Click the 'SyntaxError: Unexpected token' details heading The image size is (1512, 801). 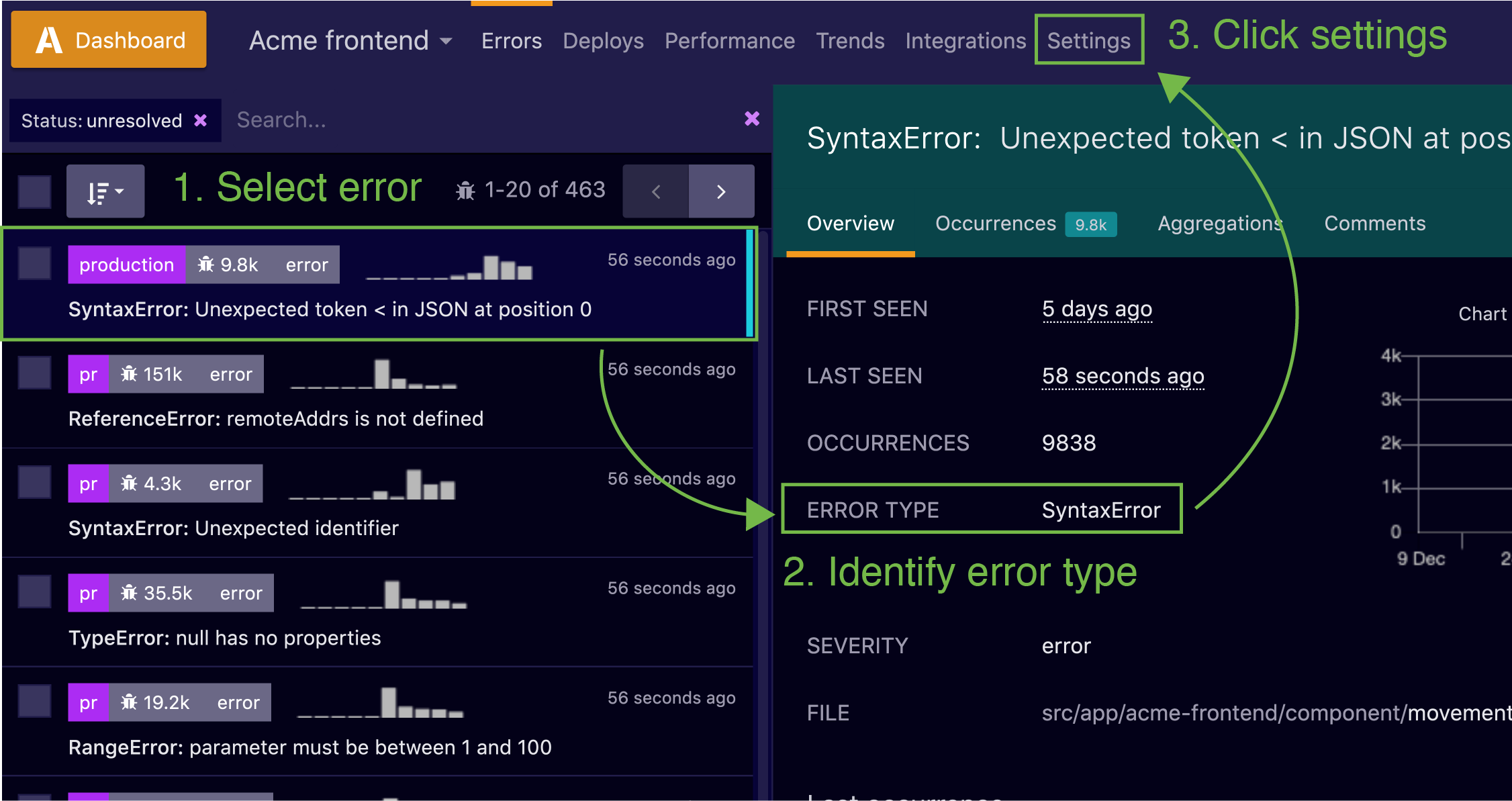[1158, 138]
